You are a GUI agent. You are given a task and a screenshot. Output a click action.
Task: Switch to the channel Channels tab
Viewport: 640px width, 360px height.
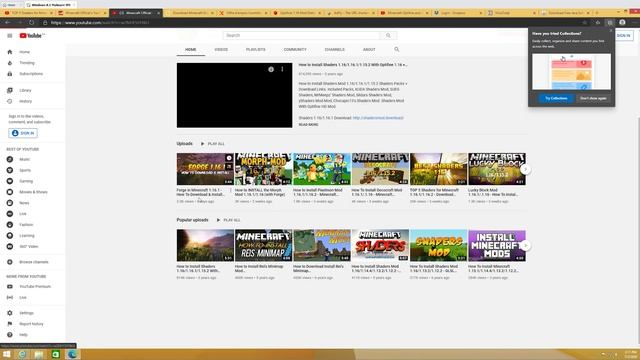pyautogui.click(x=335, y=49)
